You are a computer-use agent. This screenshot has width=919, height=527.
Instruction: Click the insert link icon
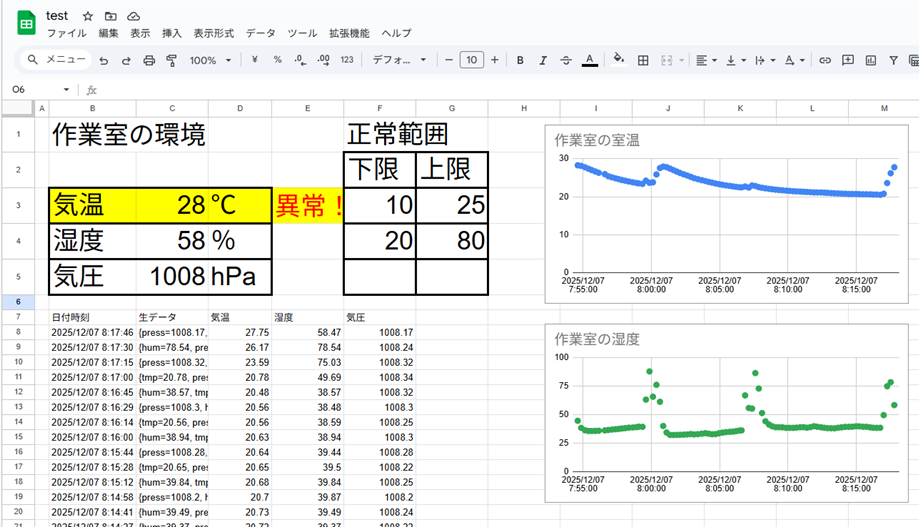(825, 60)
